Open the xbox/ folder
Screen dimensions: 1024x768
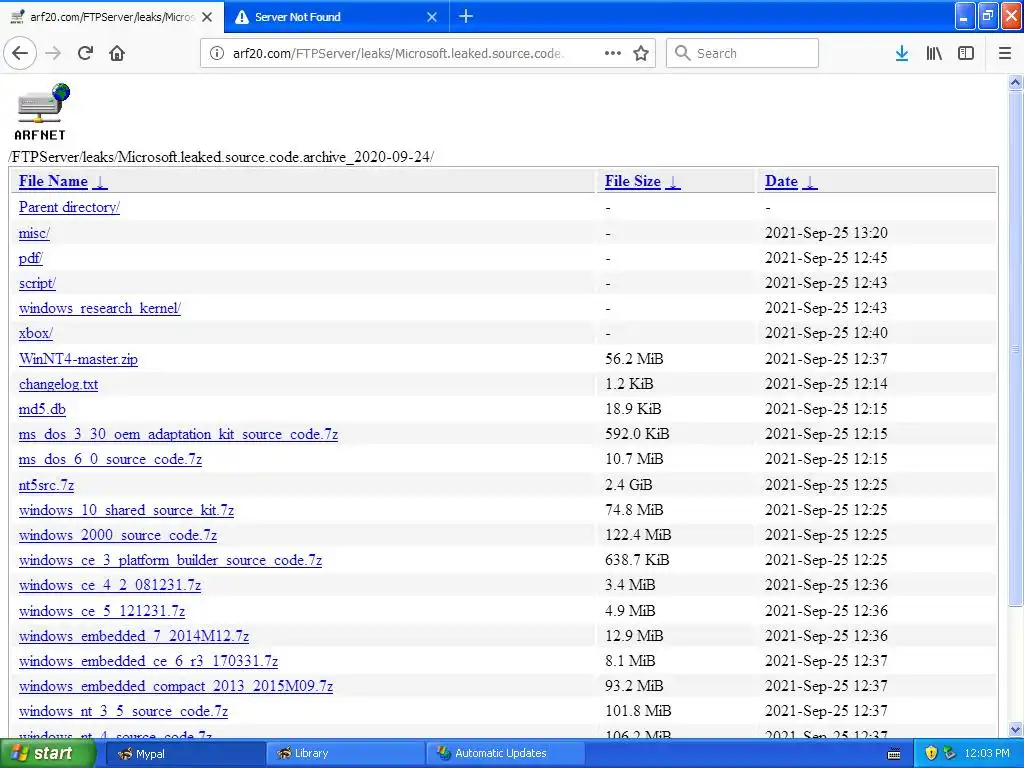tap(35, 333)
